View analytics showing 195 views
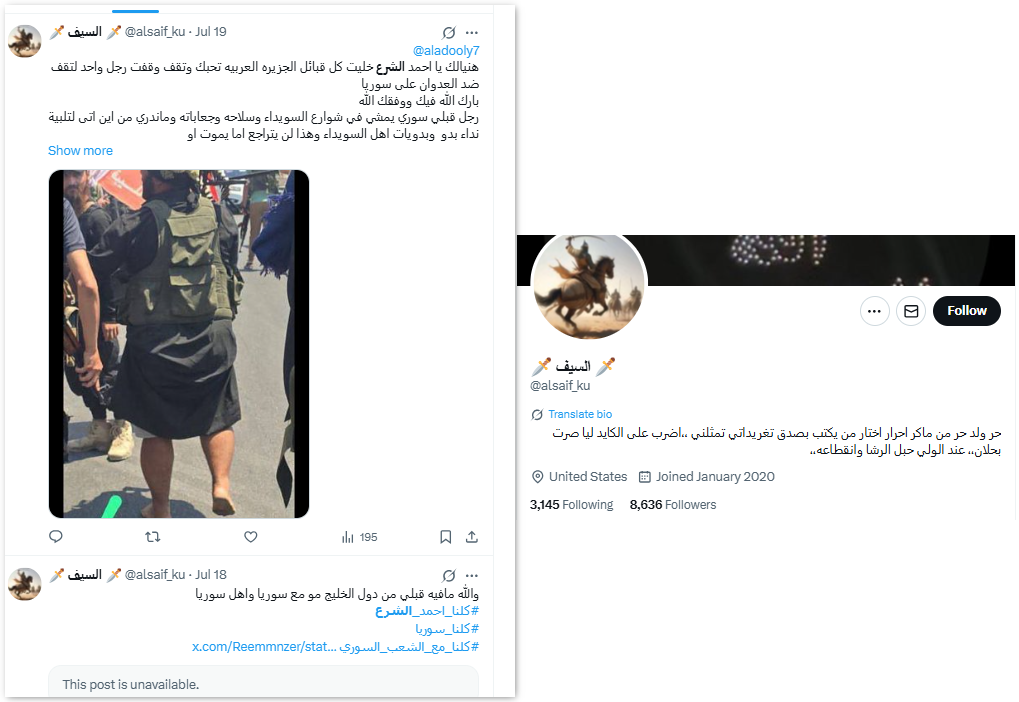 359,537
